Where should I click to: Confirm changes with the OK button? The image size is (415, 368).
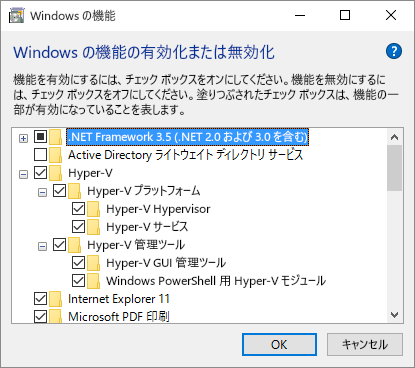click(x=279, y=344)
